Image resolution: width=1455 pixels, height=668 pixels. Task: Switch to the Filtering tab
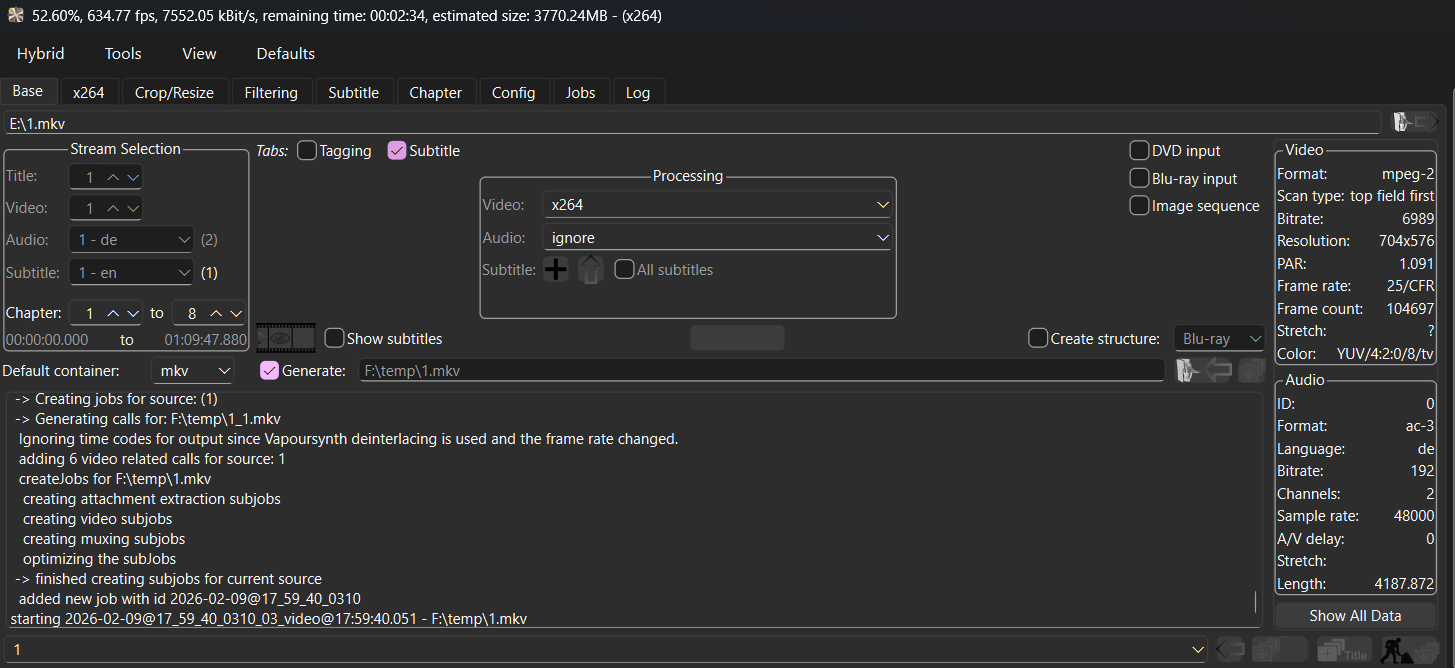tap(271, 92)
